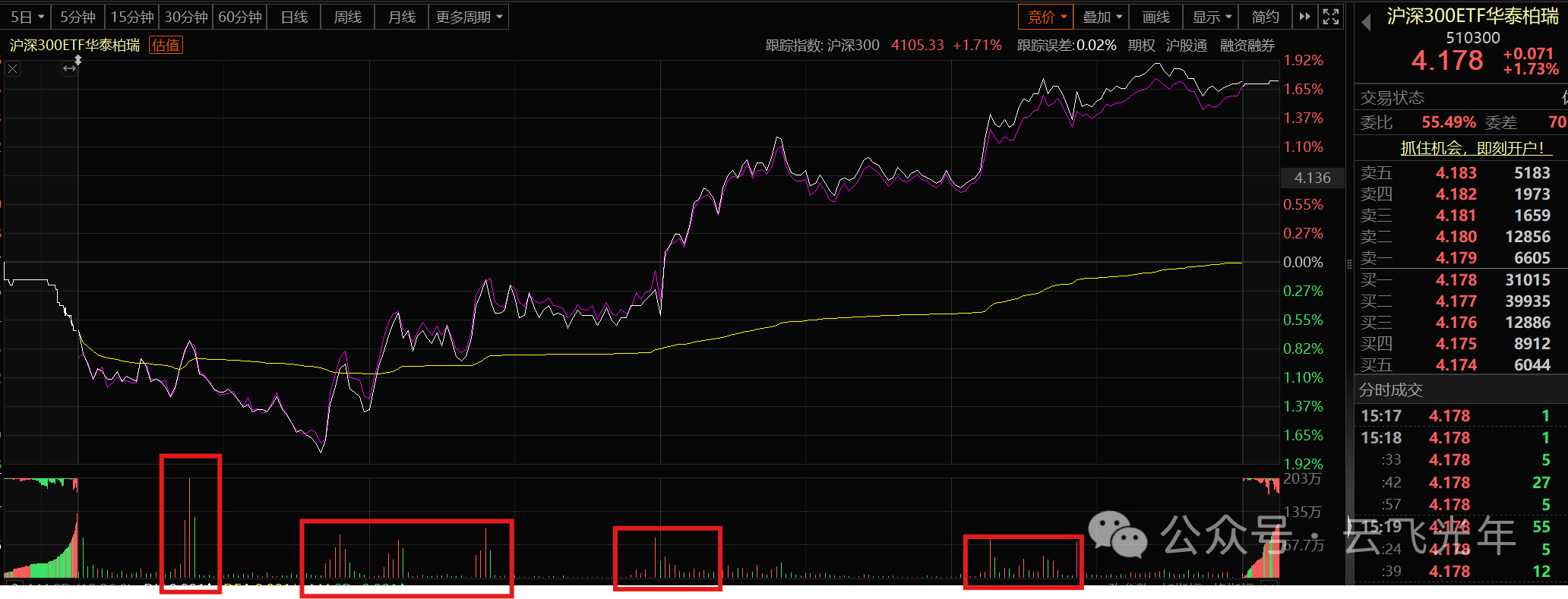Click the 卖五 ask price 4.183
Image resolution: width=1568 pixels, height=599 pixels.
click(x=1456, y=173)
